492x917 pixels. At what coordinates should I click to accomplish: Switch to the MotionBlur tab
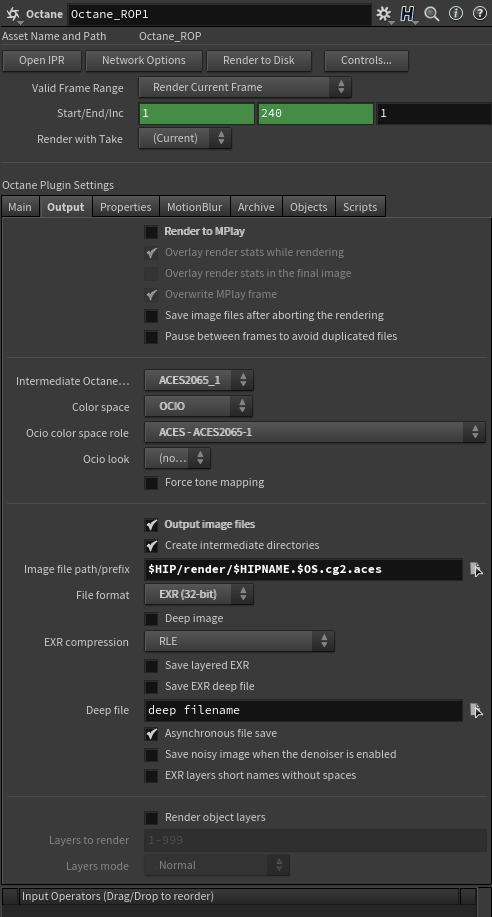(194, 207)
